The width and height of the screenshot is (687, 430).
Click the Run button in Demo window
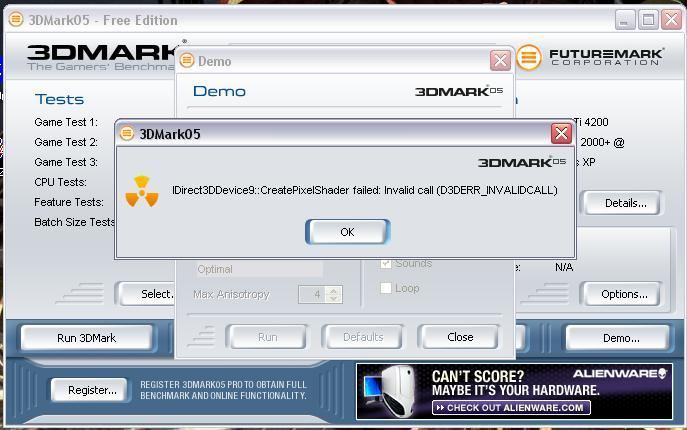pos(267,337)
